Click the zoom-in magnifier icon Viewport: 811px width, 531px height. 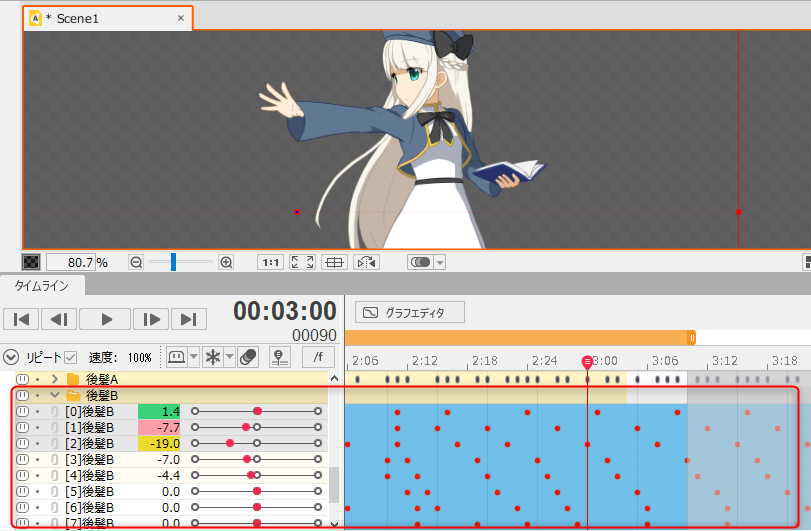(x=226, y=262)
